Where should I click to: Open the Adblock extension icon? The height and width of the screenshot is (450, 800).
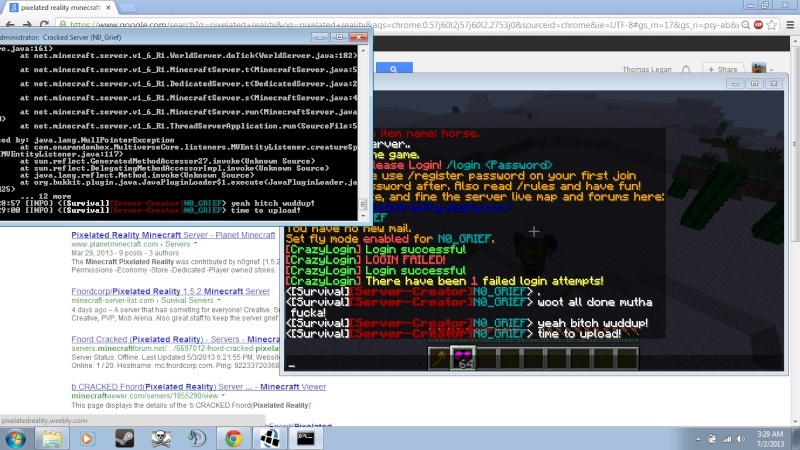(759, 24)
